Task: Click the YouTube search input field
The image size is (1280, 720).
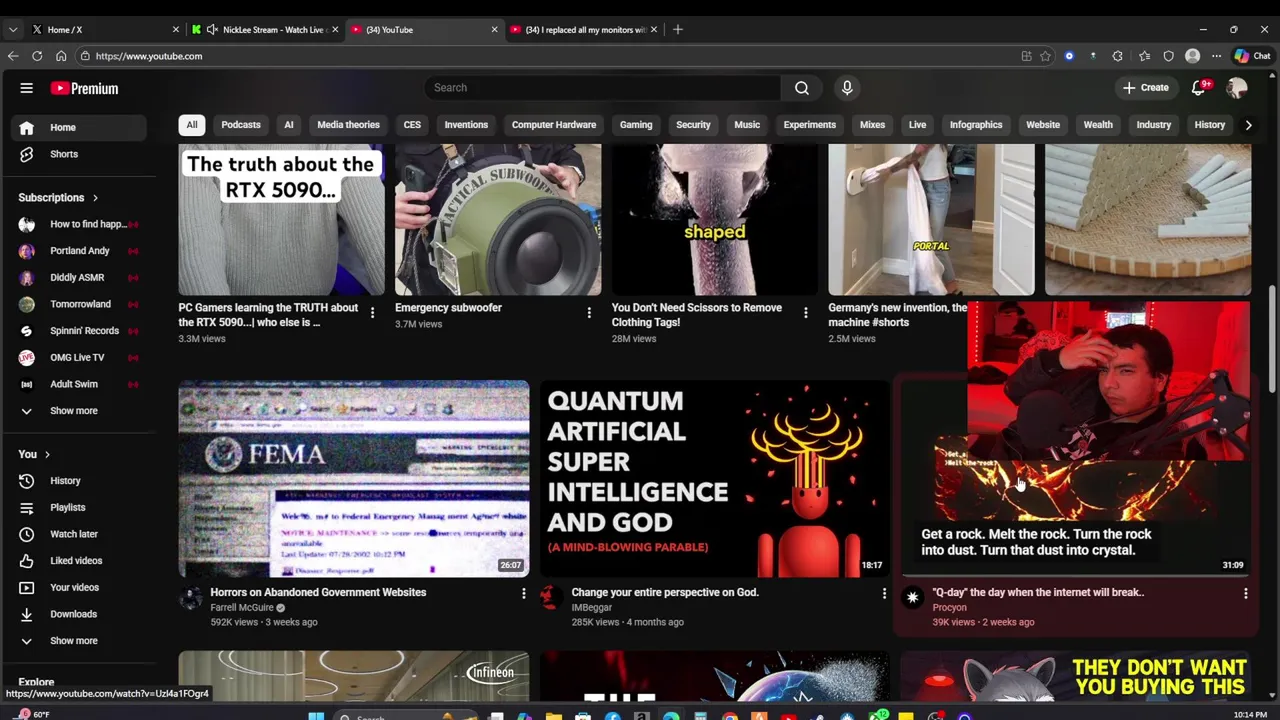Action: [603, 88]
